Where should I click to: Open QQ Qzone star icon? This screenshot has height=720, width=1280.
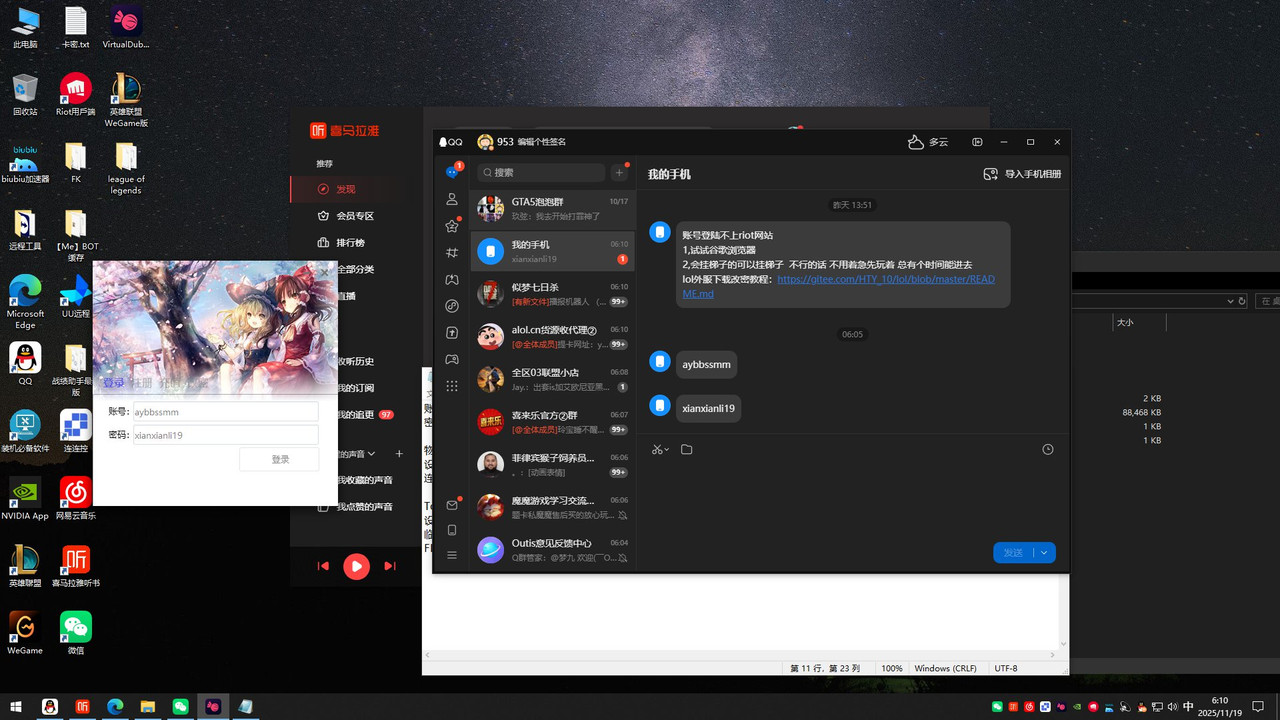click(452, 226)
